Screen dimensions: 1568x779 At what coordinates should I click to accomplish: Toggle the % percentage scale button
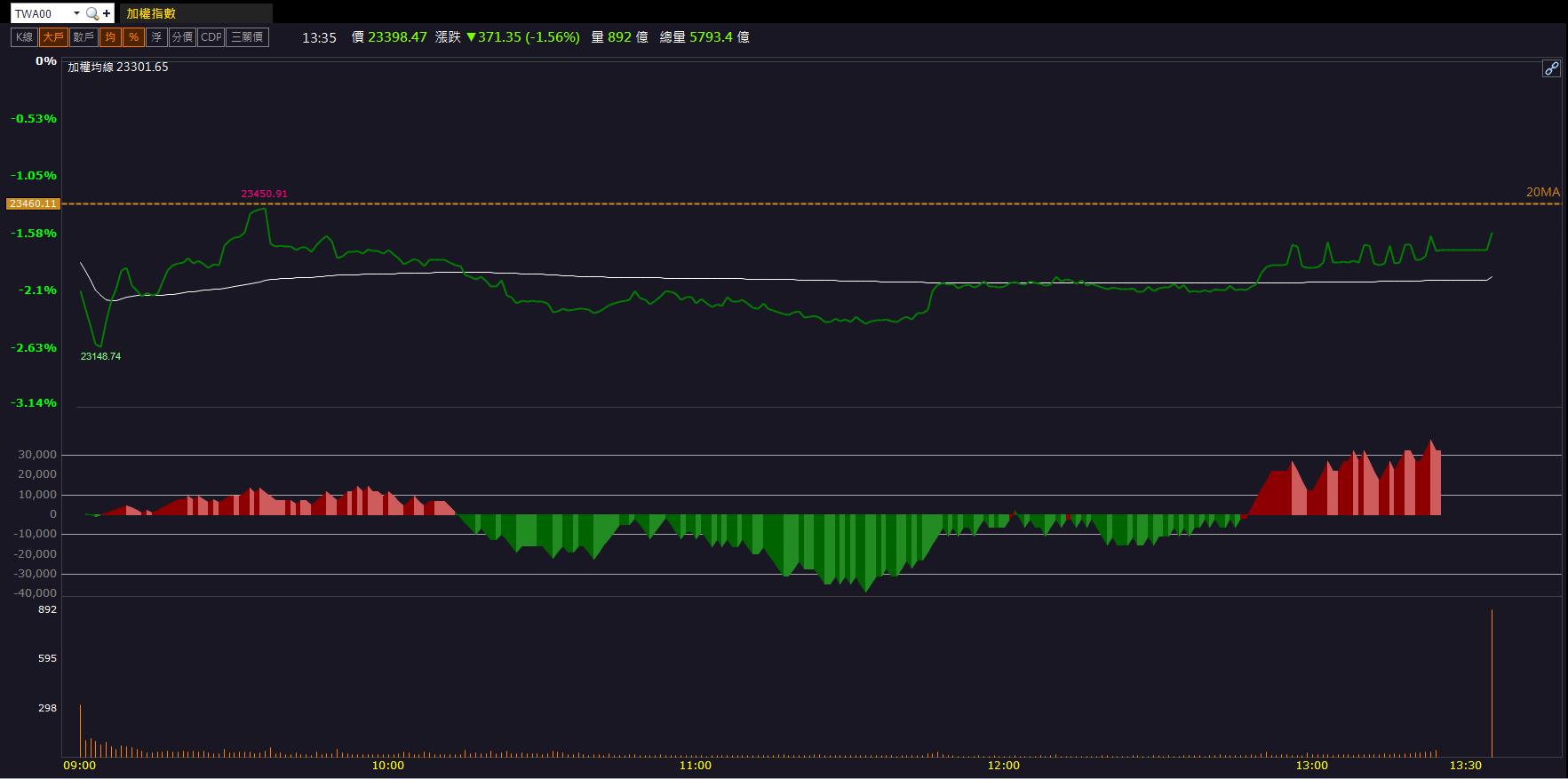coord(133,37)
